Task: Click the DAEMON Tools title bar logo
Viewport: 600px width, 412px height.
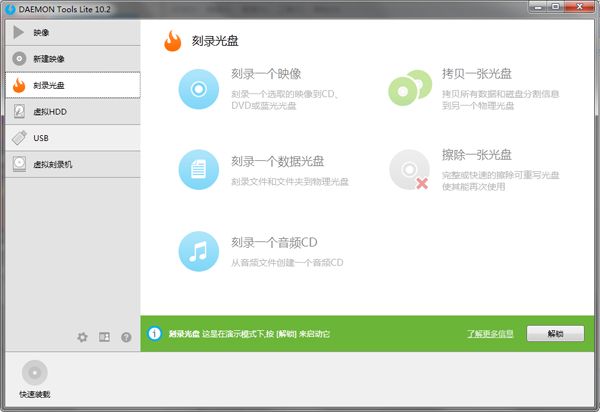Action: (10, 9)
